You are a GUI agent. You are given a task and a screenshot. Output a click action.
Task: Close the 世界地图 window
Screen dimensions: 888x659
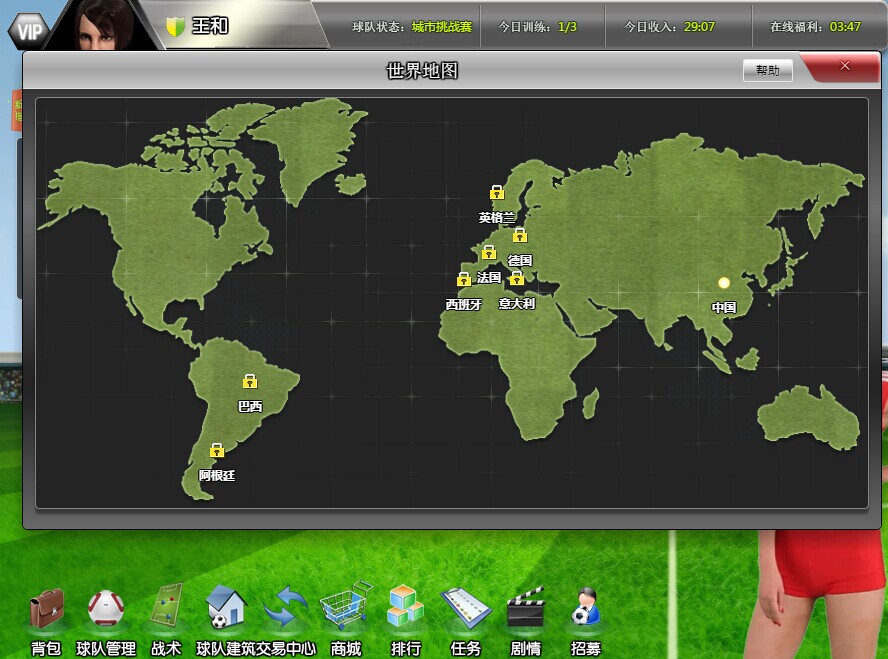[x=844, y=66]
